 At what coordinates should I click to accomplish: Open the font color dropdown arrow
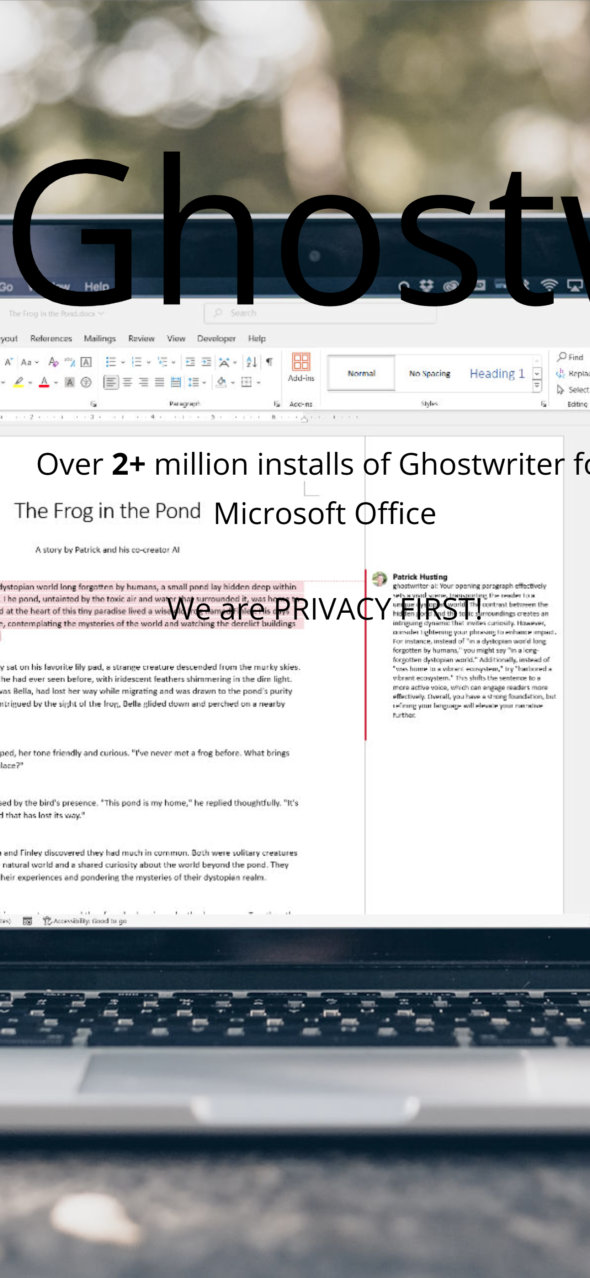point(56,381)
